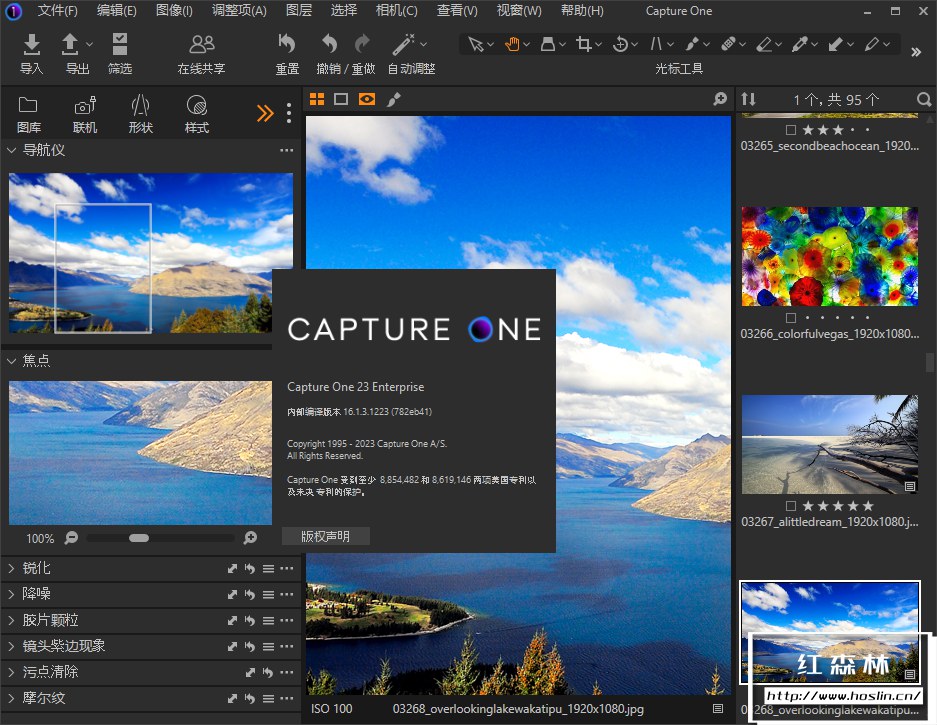Tick the color tag box for 03267_alittledream
This screenshot has width=937, height=725.
pyautogui.click(x=791, y=506)
